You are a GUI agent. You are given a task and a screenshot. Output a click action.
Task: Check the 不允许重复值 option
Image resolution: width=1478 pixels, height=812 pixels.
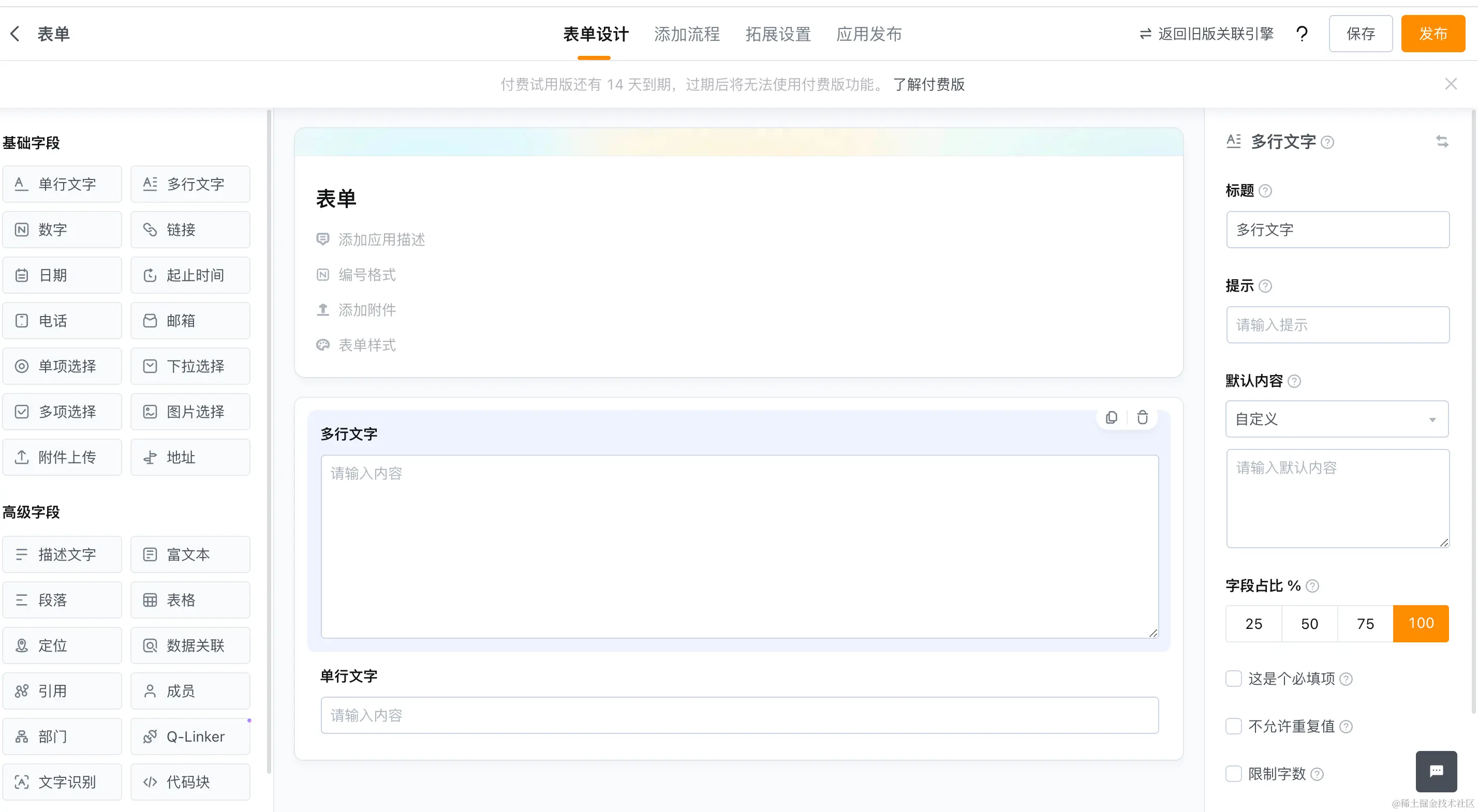coord(1234,726)
